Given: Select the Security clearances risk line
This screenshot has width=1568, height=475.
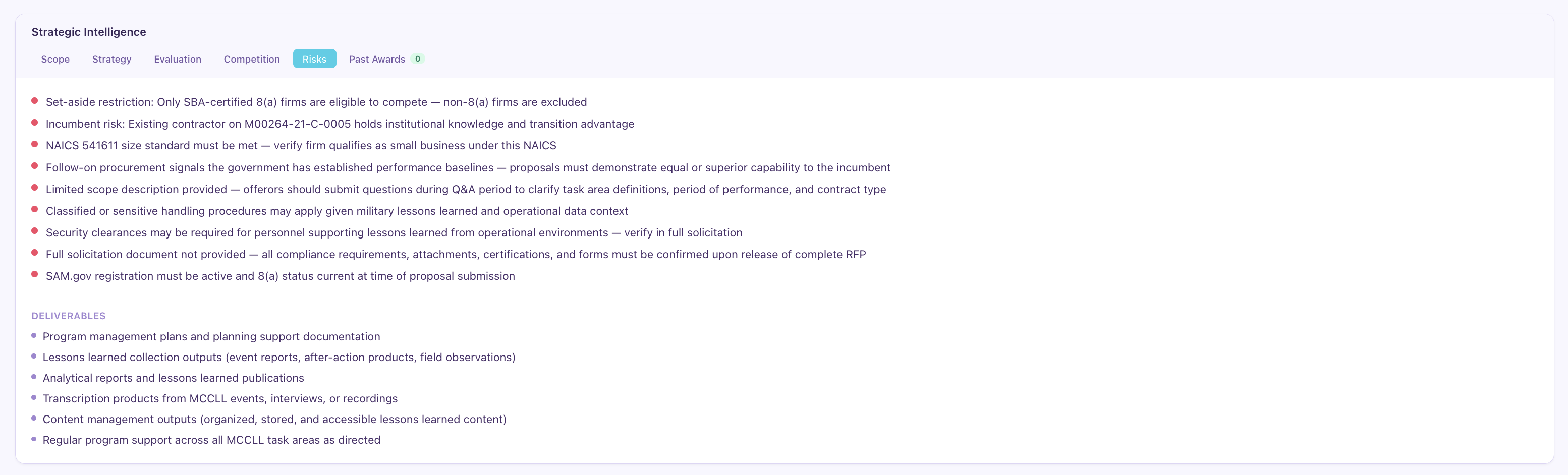Looking at the screenshot, I should pyautogui.click(x=394, y=232).
